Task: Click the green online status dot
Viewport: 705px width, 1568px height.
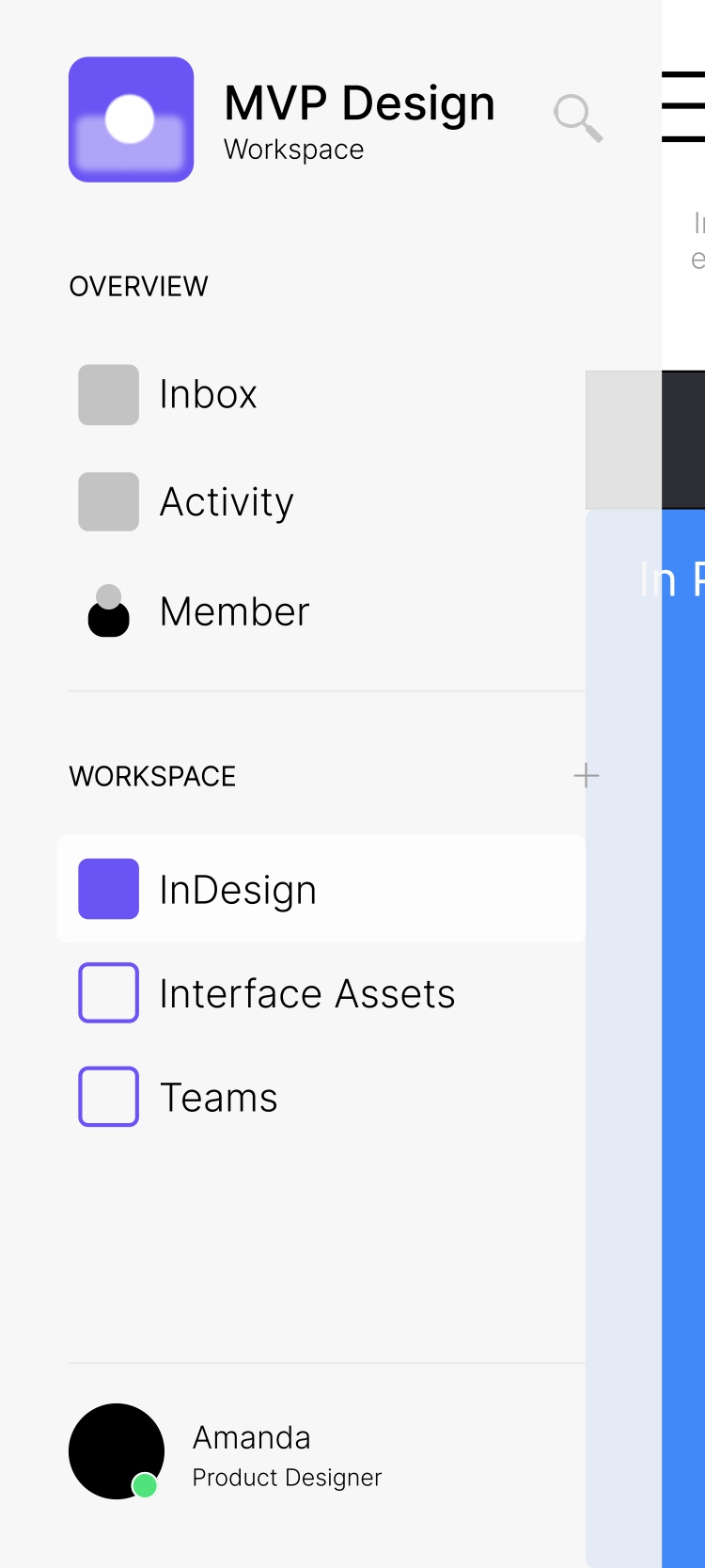Action: [145, 1485]
